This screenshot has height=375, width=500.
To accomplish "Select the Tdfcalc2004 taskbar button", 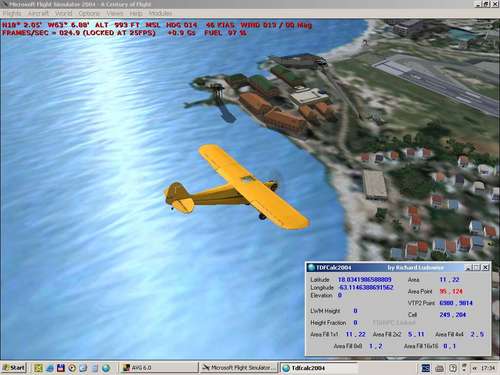I will tap(319, 368).
